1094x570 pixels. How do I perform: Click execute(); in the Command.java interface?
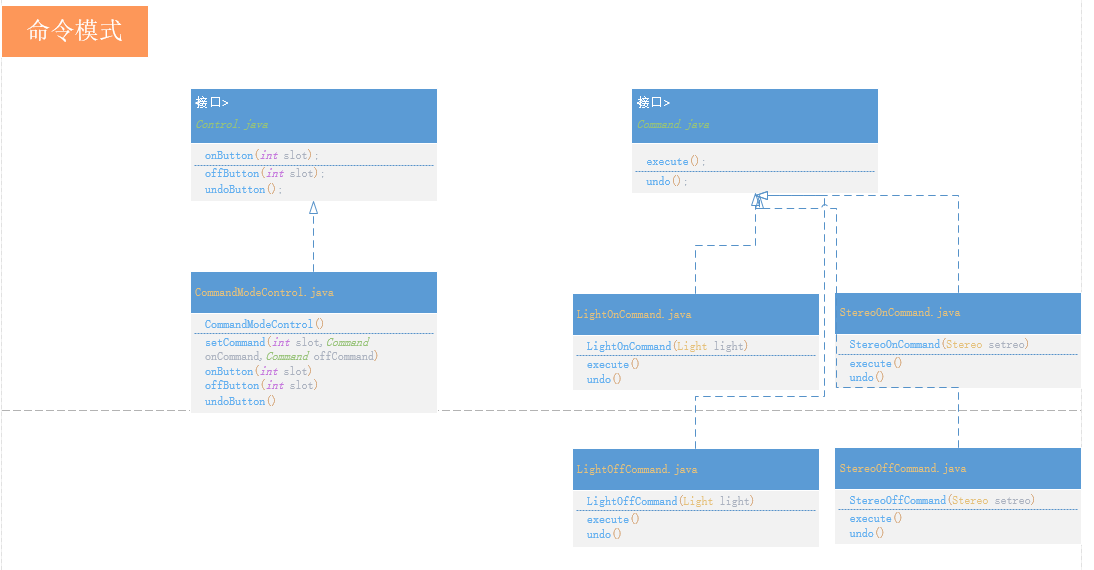pos(675,162)
